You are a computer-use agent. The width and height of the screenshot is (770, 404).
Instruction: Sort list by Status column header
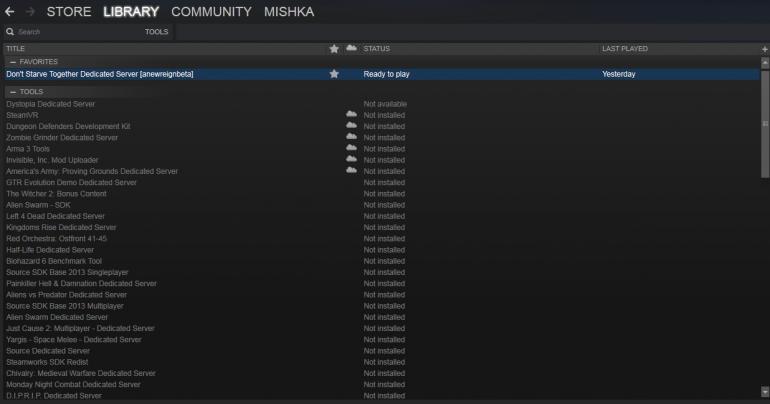coord(376,48)
